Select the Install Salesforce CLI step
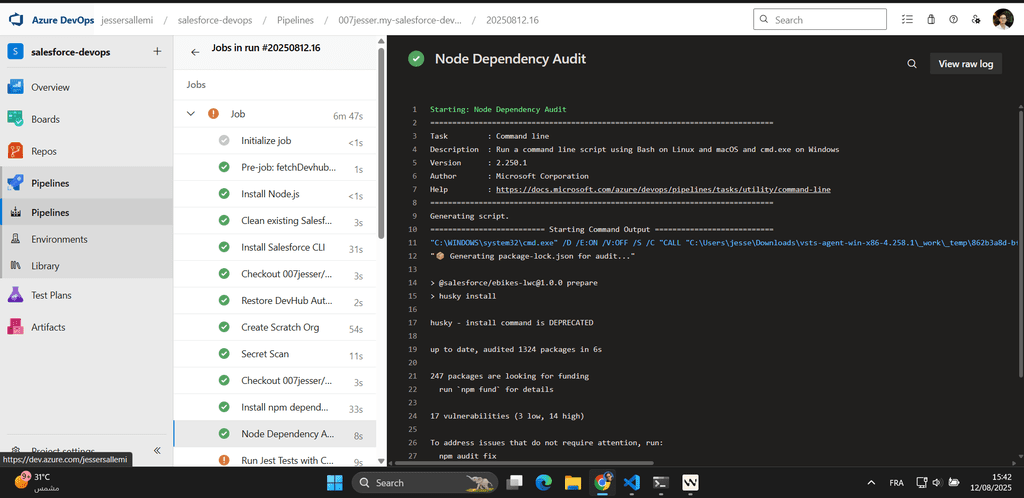The height and width of the screenshot is (498, 1024). pos(275,247)
